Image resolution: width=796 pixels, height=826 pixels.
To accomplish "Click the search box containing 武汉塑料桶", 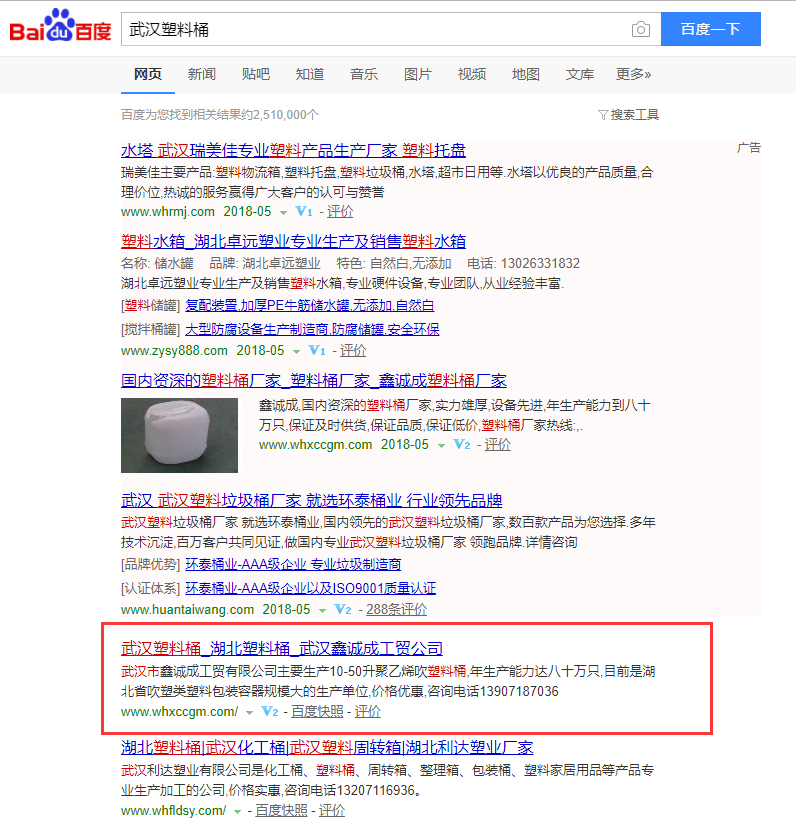I will [x=391, y=29].
